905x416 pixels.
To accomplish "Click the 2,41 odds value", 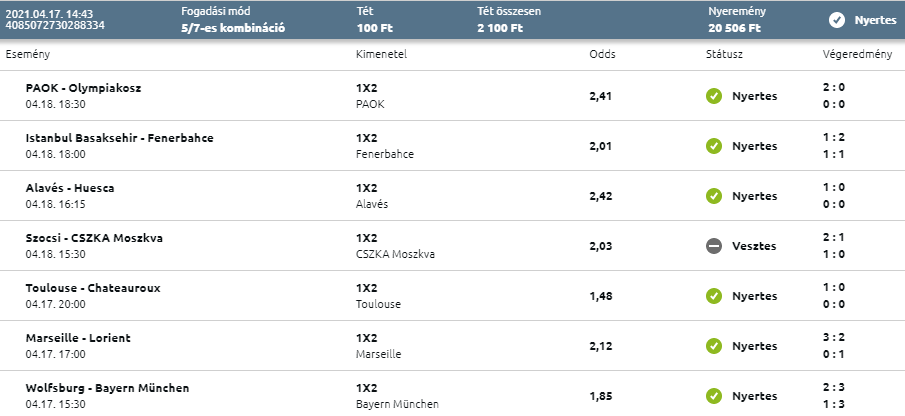I will click(602, 96).
